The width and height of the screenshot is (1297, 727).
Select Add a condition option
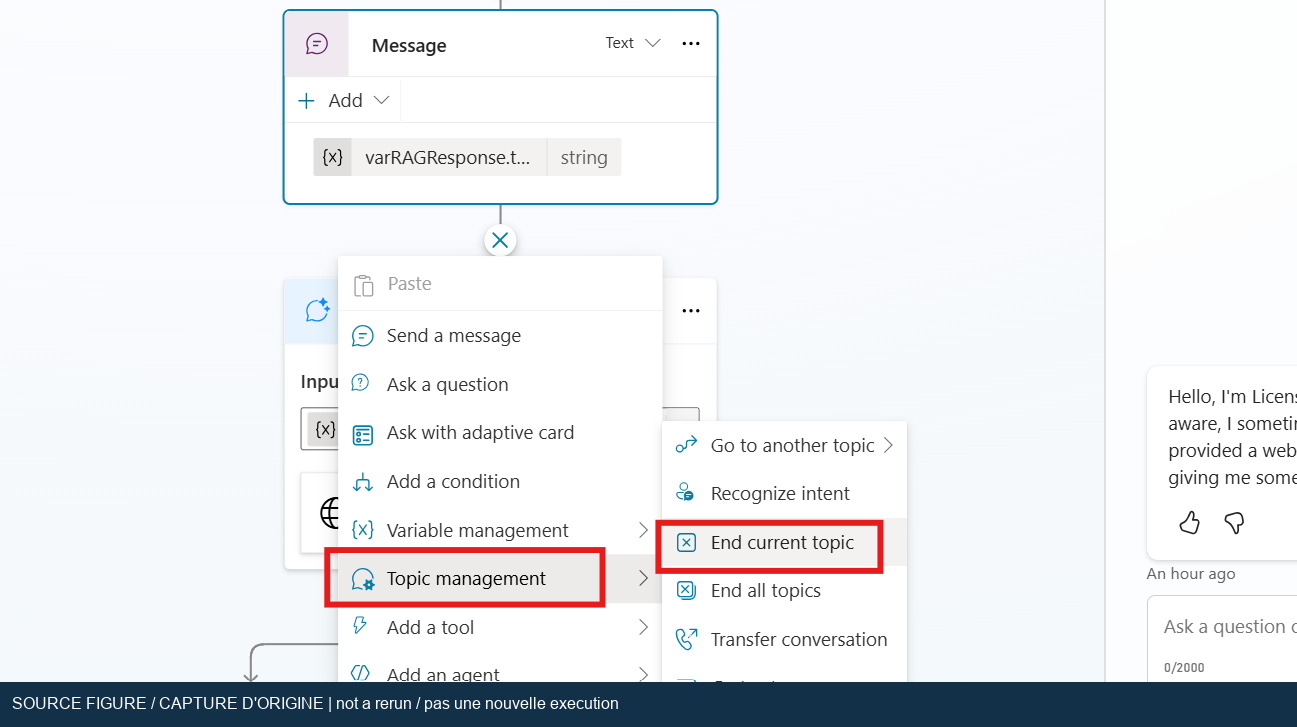500,481
